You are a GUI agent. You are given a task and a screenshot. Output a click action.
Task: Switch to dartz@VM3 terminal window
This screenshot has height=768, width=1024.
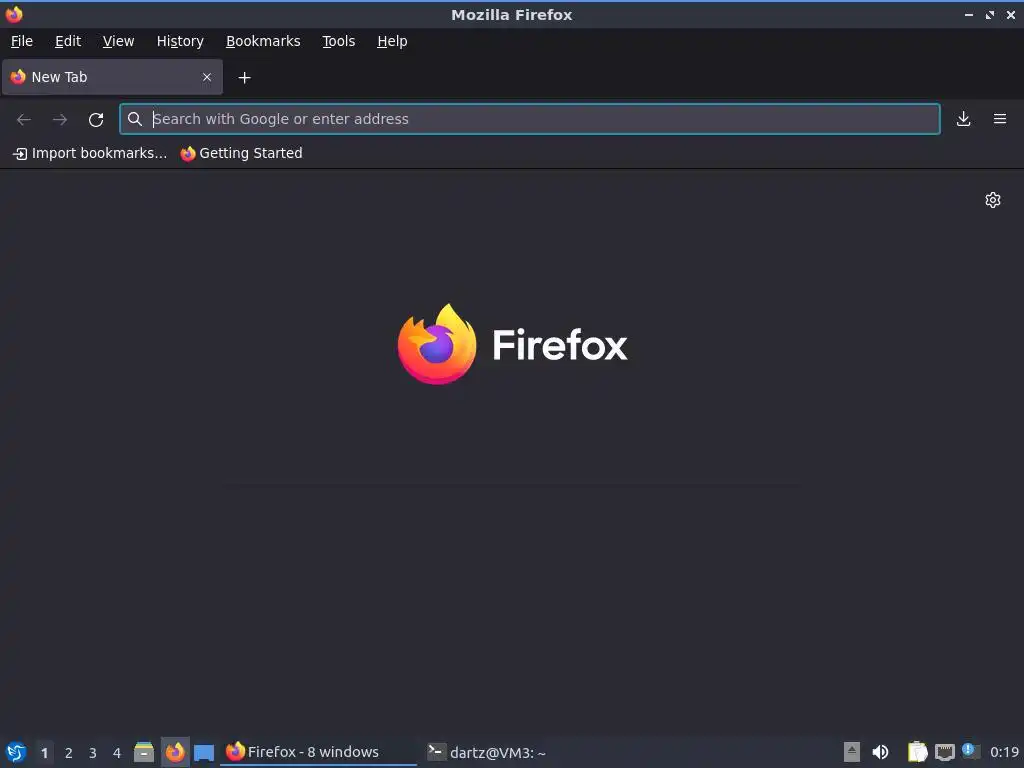[x=487, y=752]
